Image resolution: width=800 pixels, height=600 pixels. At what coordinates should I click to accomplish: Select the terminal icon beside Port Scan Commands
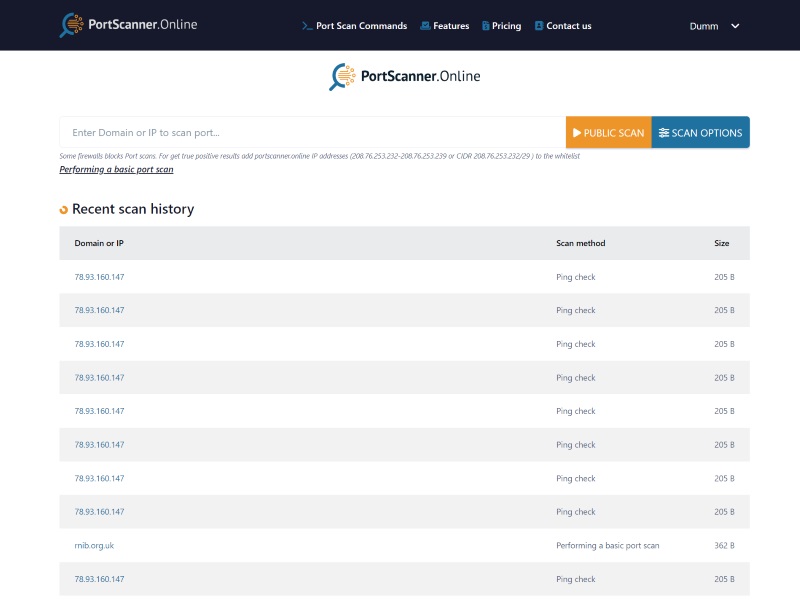(305, 26)
